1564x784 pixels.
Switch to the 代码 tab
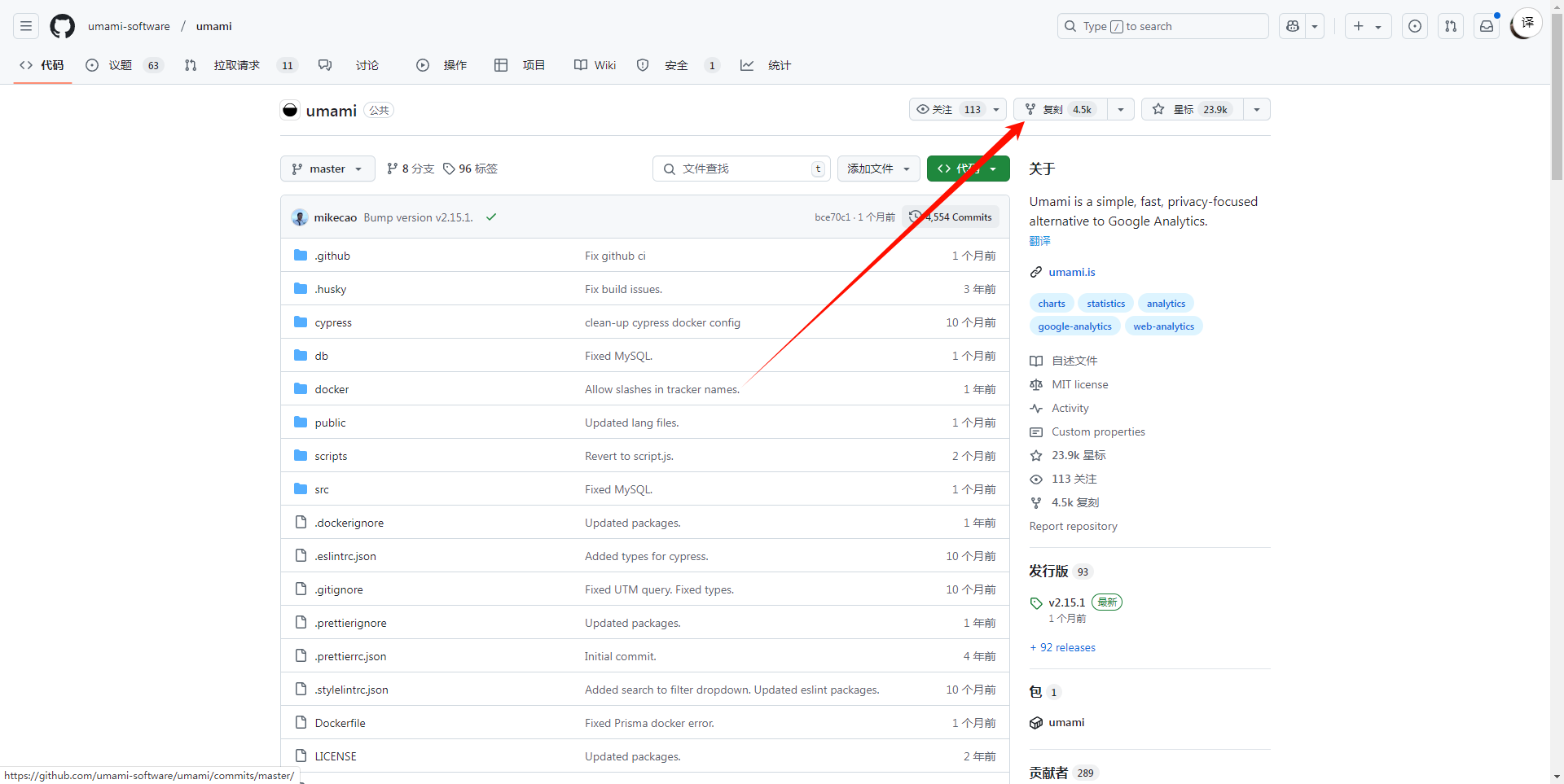42,65
